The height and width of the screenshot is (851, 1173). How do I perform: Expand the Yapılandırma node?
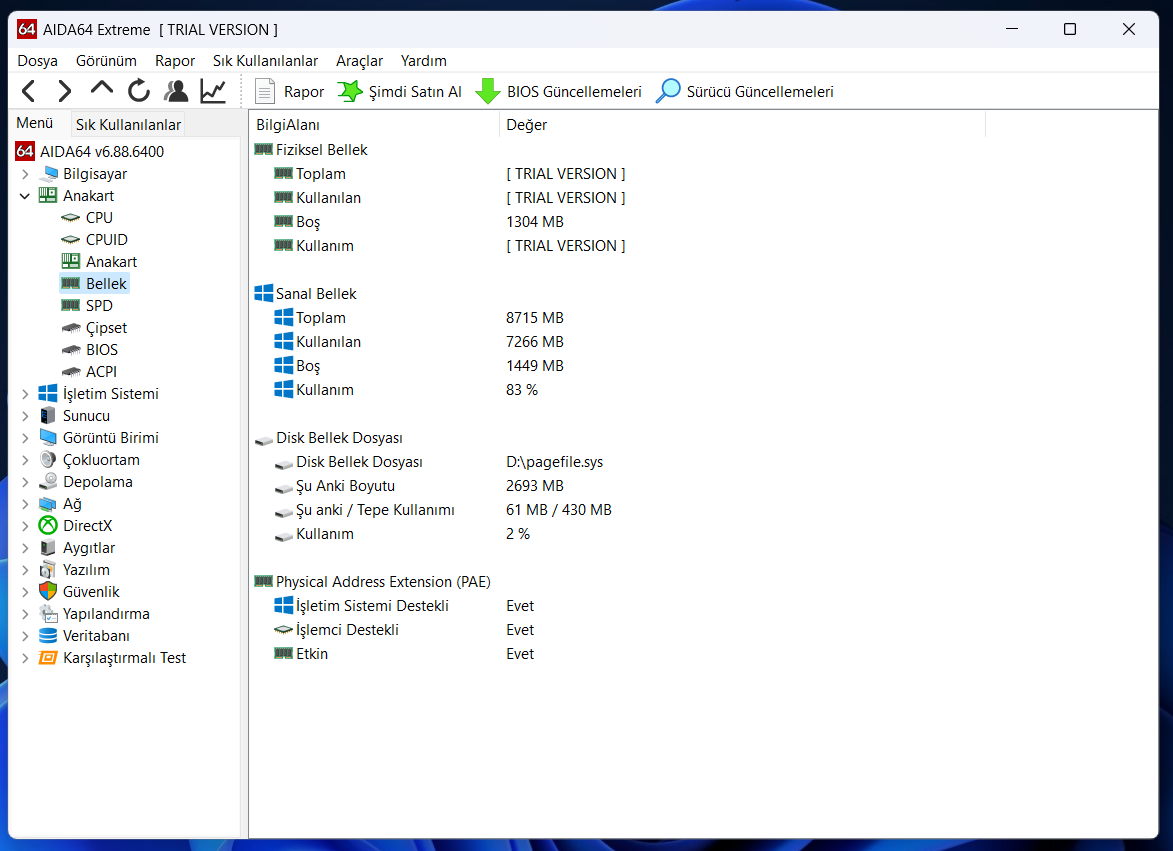pos(25,614)
